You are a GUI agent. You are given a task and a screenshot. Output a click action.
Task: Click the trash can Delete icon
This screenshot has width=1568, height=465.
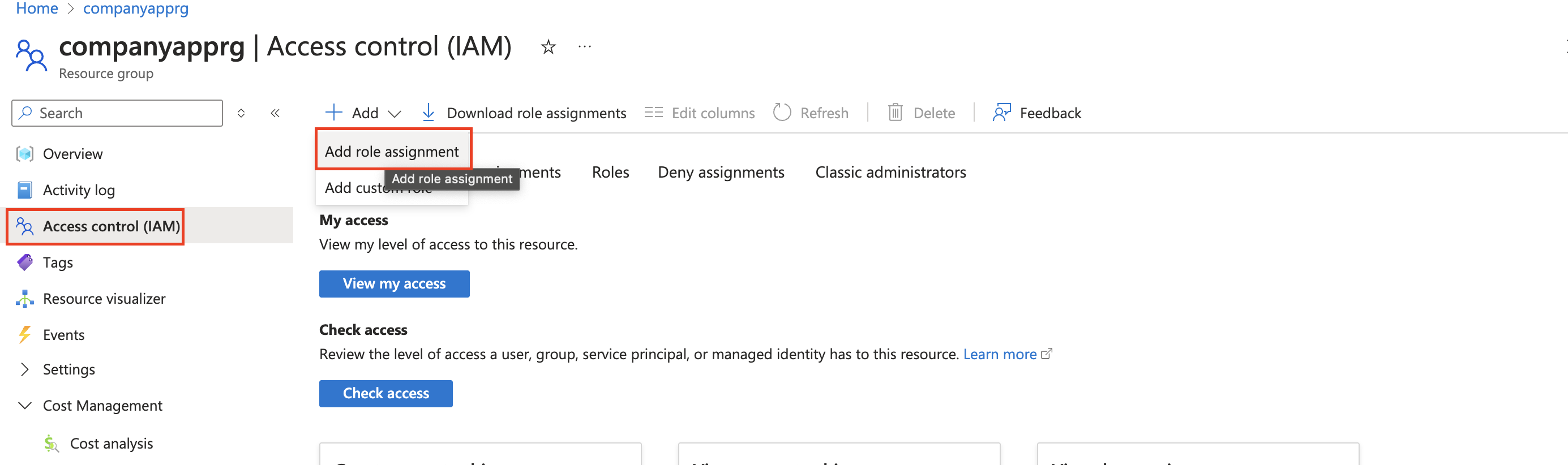pyautogui.click(x=895, y=112)
